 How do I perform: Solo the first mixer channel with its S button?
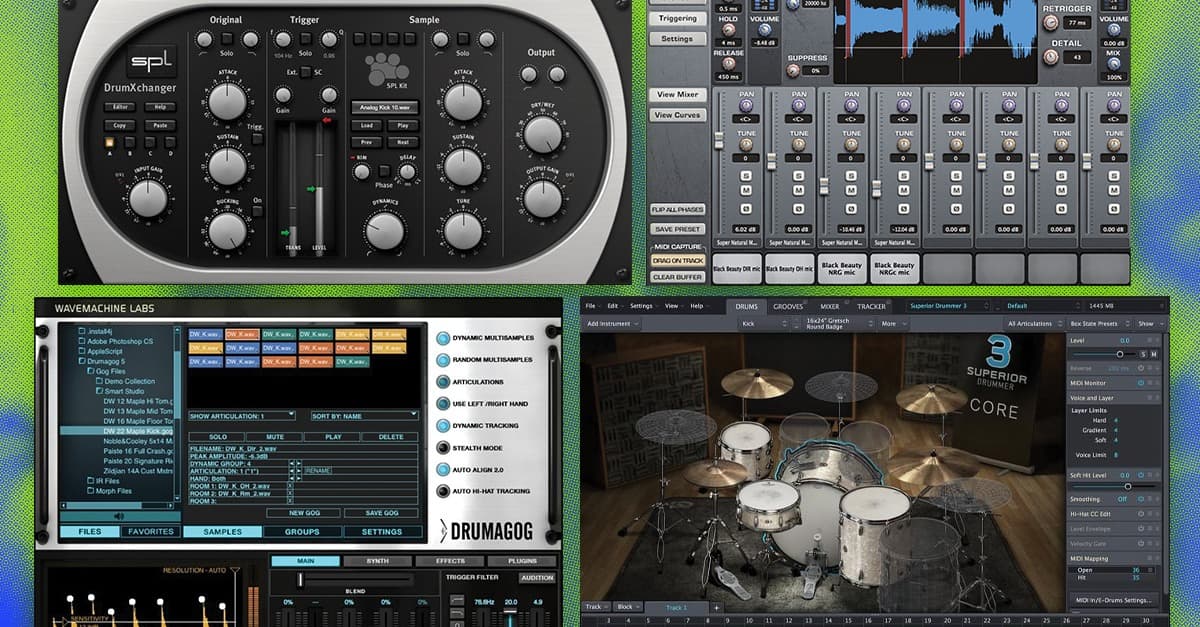(745, 176)
